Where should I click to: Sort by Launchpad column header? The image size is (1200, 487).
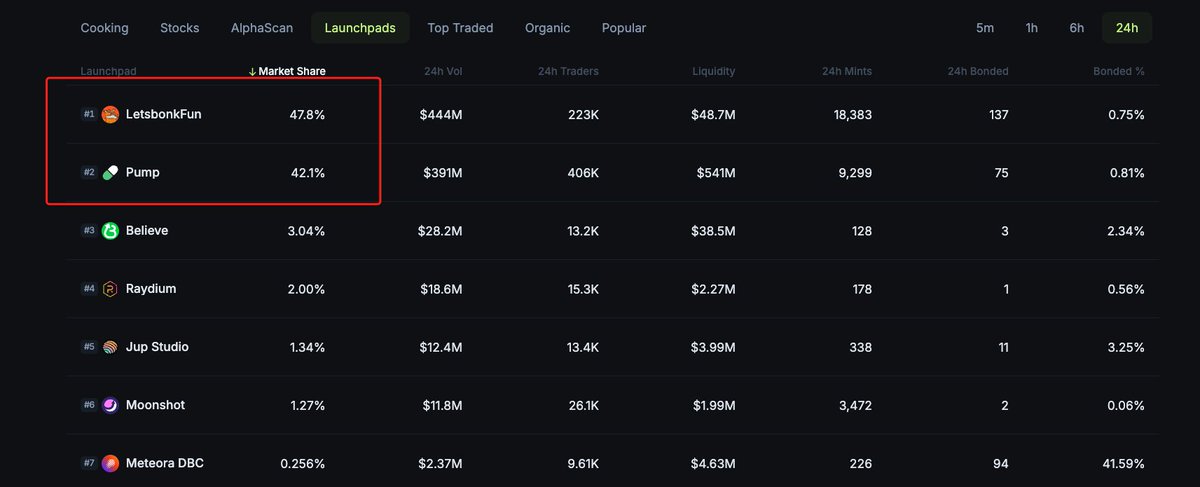click(x=108, y=71)
